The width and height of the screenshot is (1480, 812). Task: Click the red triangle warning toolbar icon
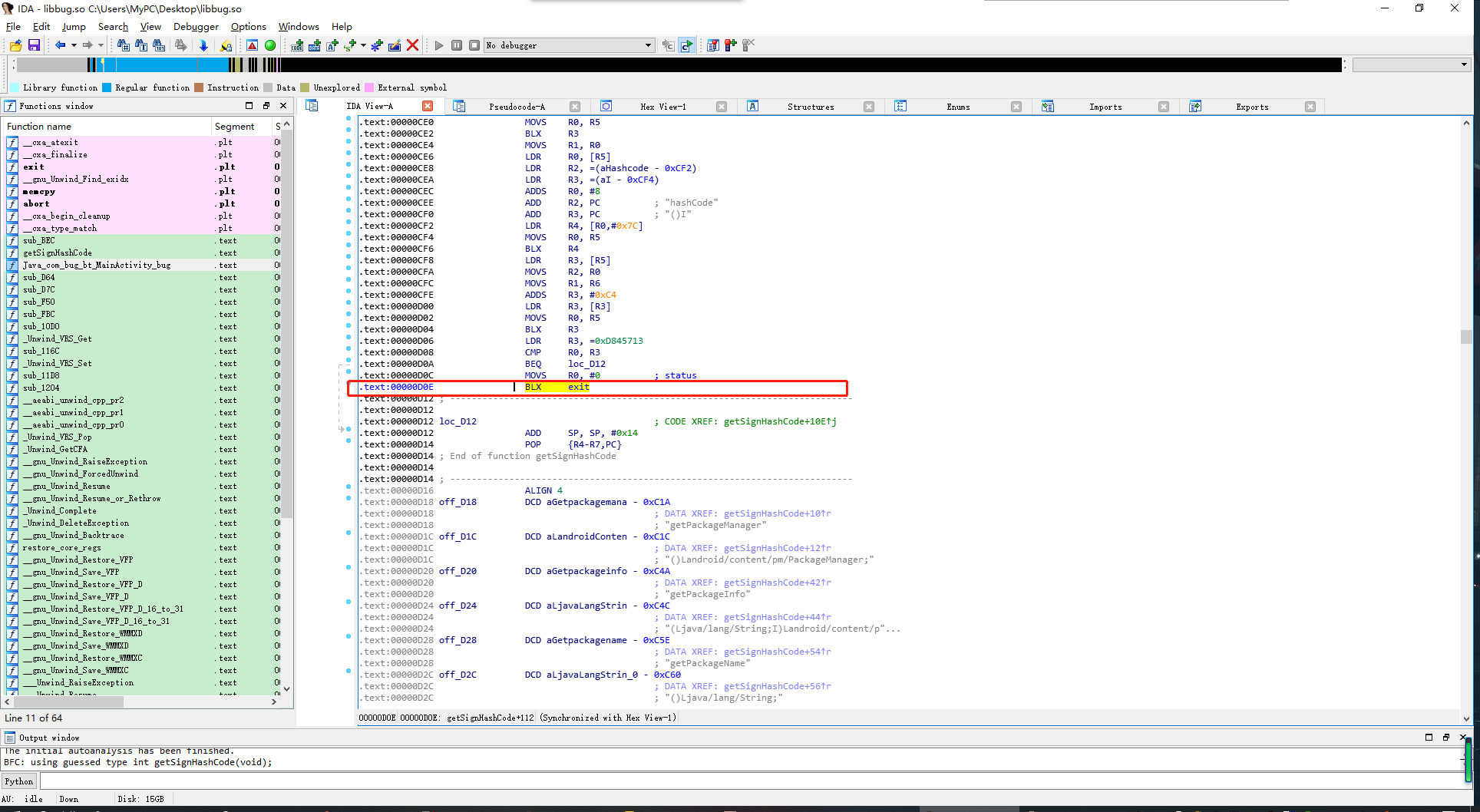253,45
